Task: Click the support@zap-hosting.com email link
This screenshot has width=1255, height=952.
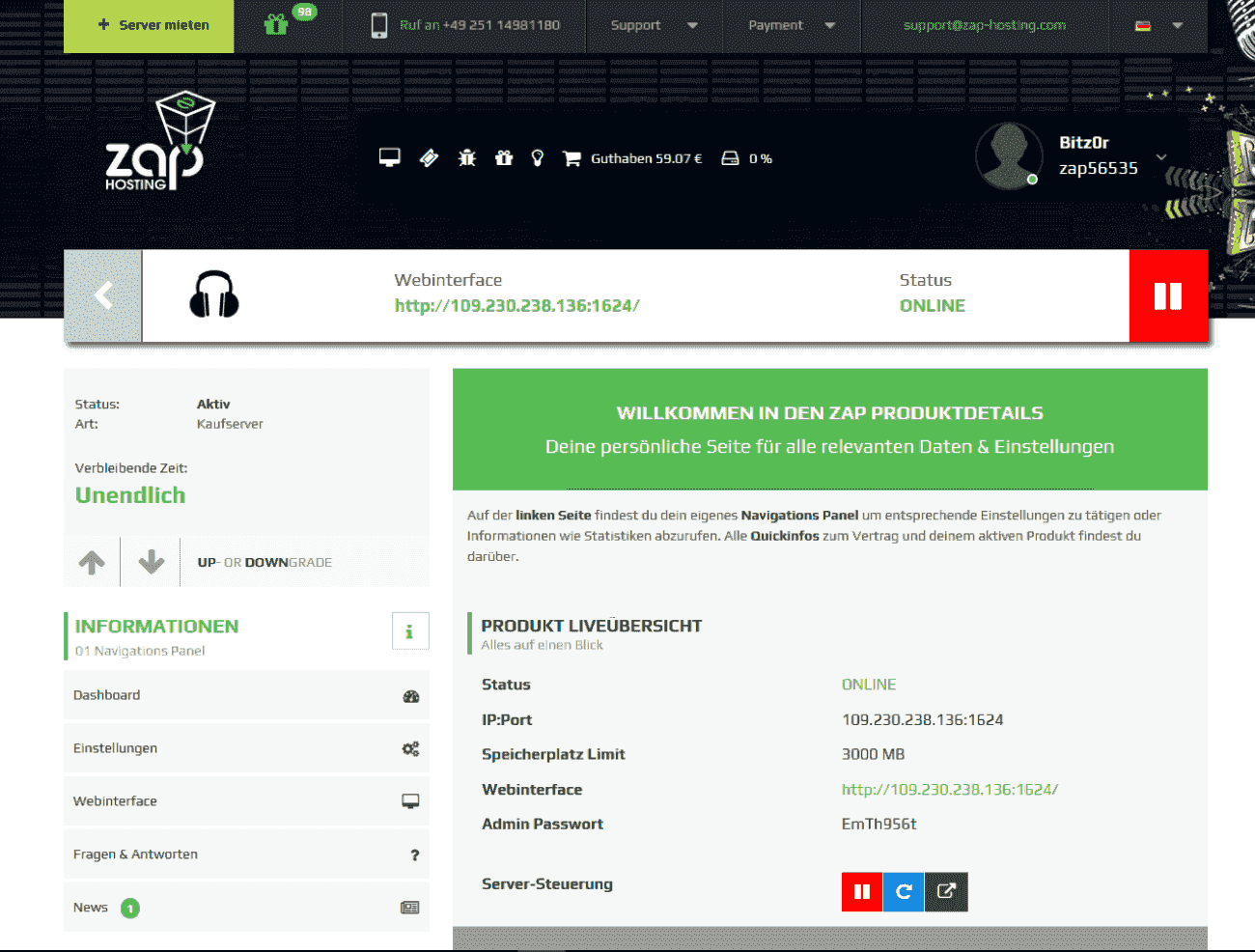Action: pyautogui.click(x=985, y=25)
